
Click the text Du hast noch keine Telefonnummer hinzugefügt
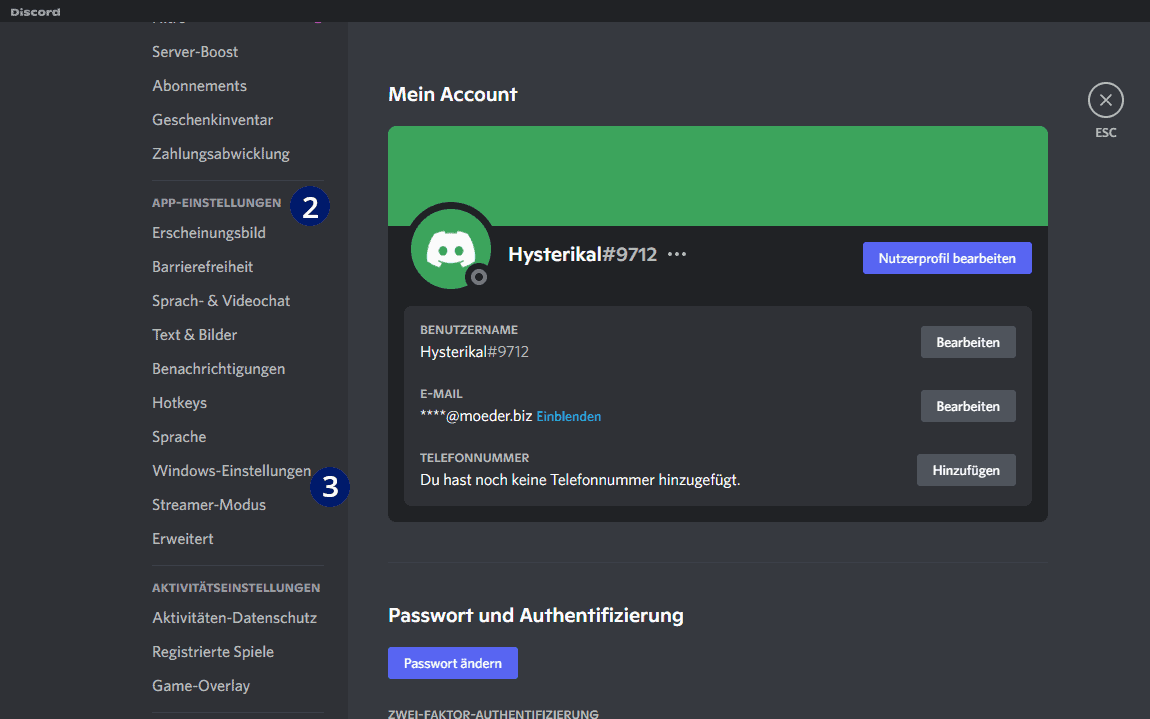(580, 481)
